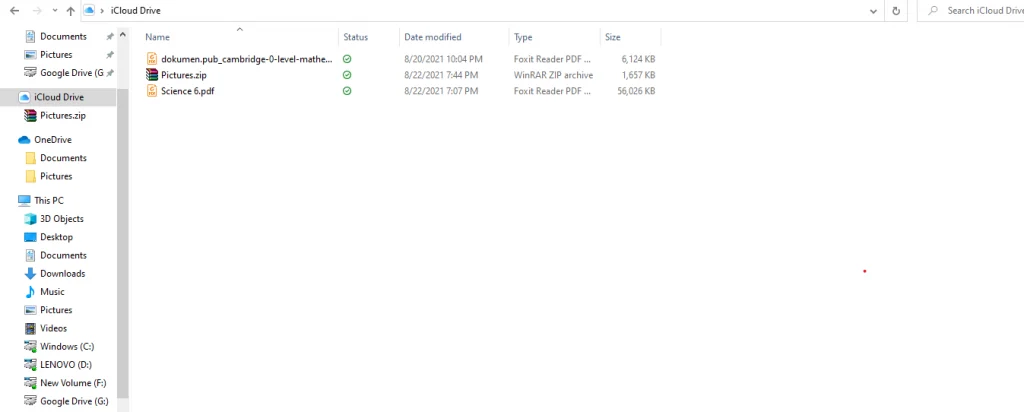Click the WinRAR ZIP archive type cell
This screenshot has height=412, width=1024.
point(553,75)
